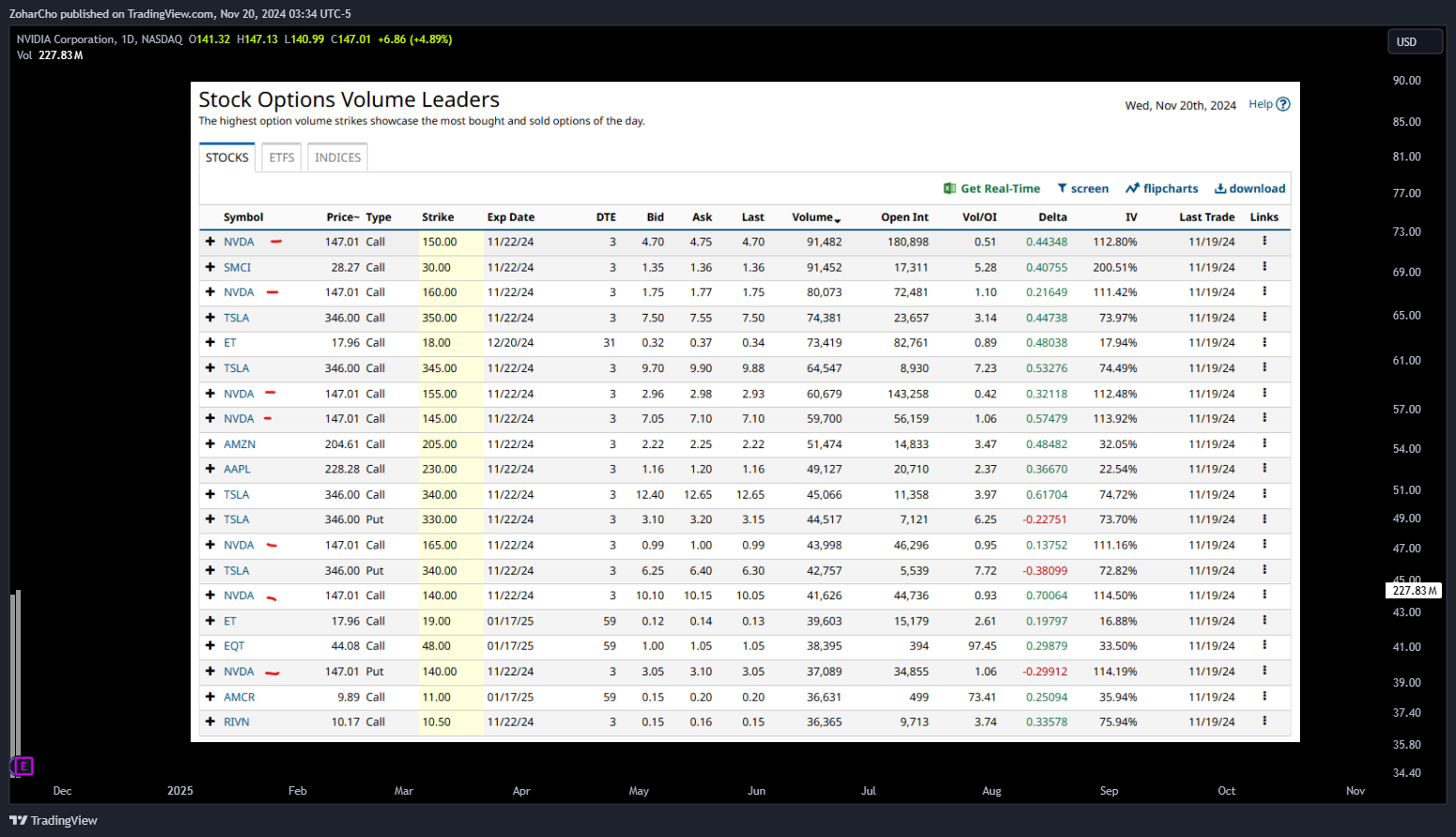The image size is (1456, 837).
Task: Switch to the ETFS tab
Action: (x=282, y=158)
